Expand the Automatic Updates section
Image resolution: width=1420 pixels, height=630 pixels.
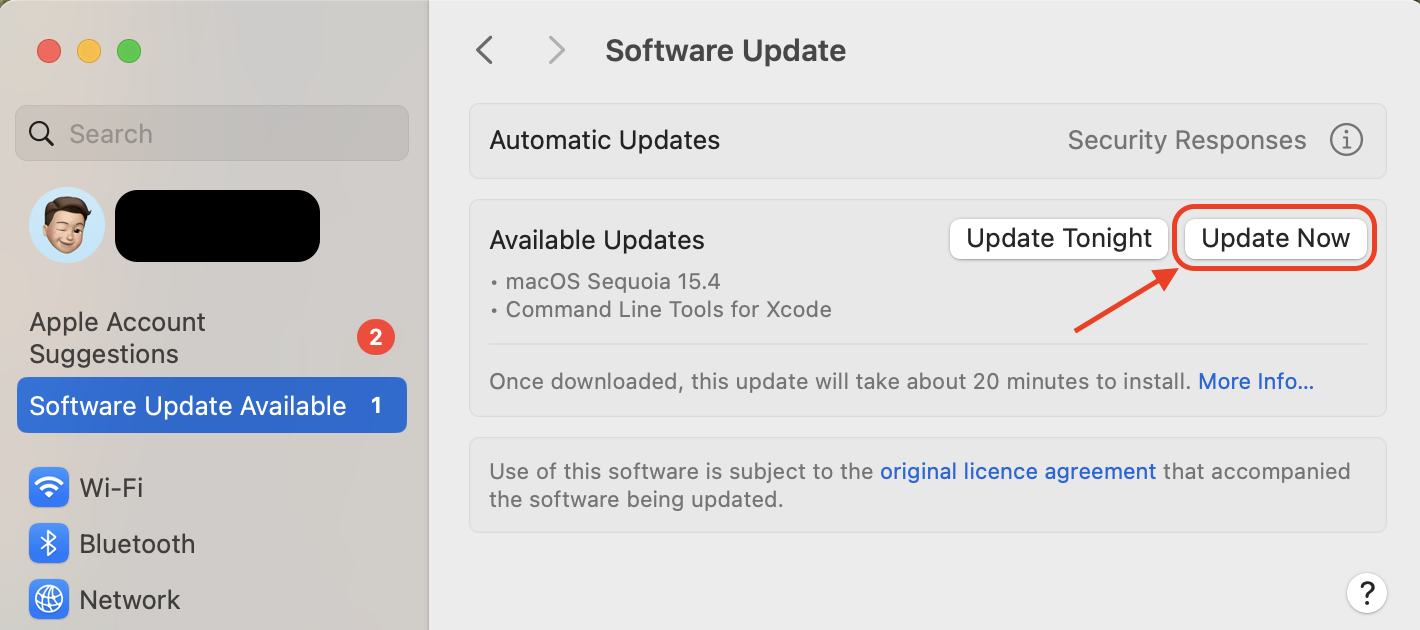tap(604, 140)
